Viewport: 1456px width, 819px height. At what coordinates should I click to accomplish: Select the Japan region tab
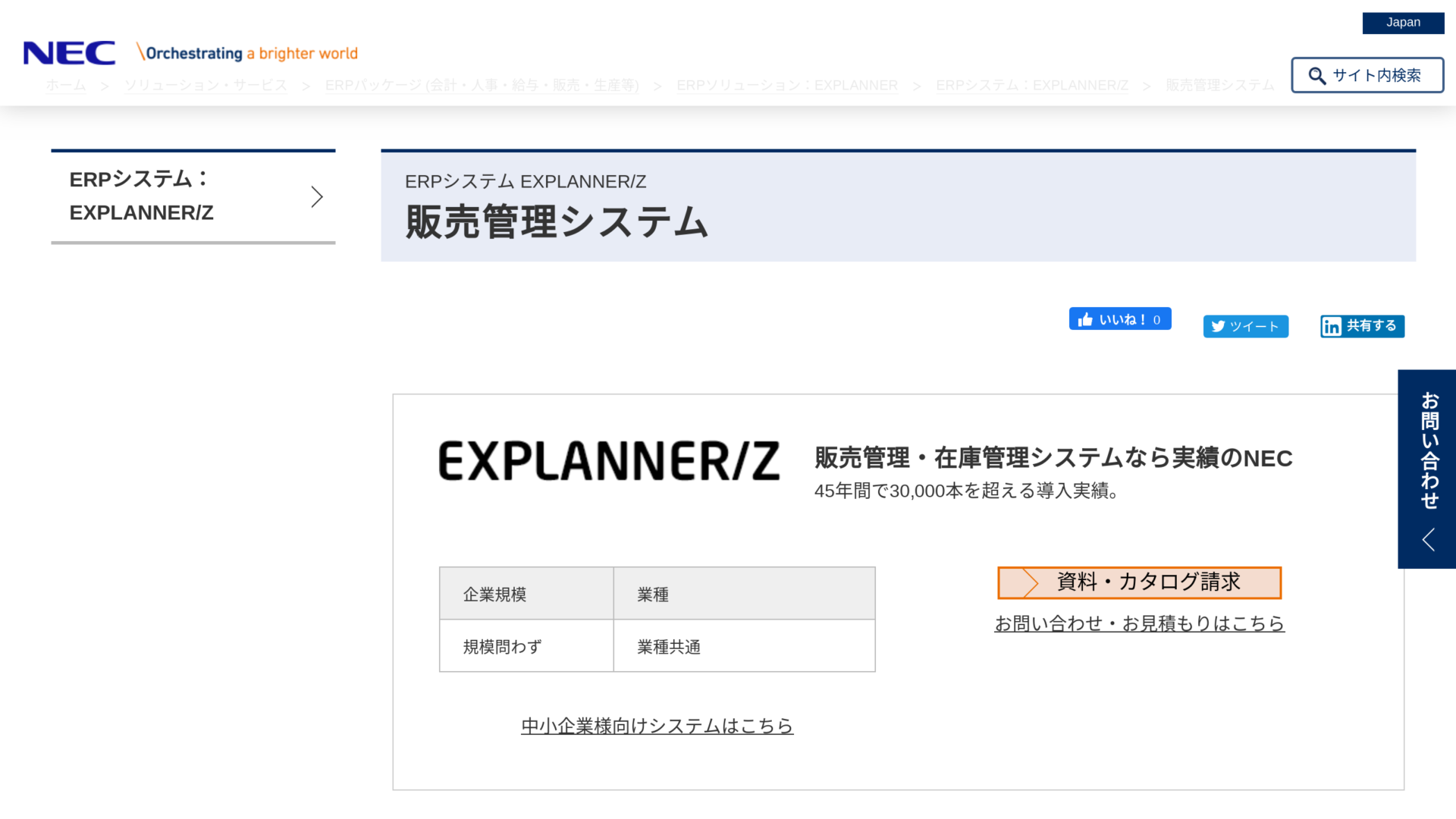[1403, 23]
